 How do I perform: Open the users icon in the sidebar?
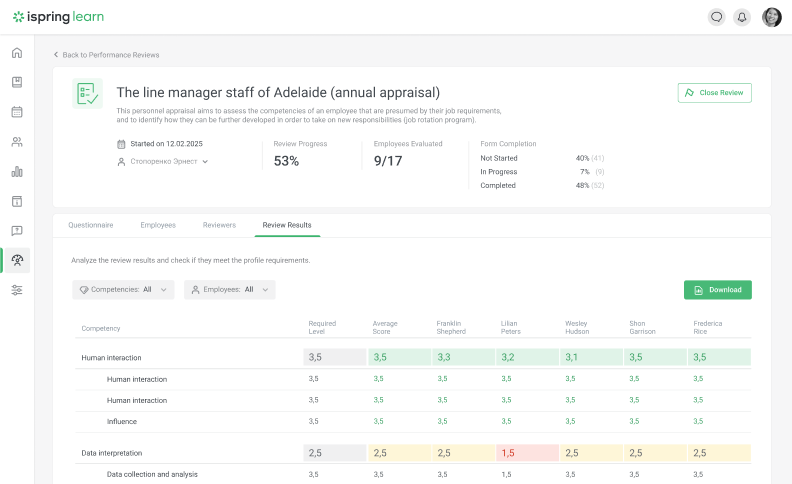point(17,142)
